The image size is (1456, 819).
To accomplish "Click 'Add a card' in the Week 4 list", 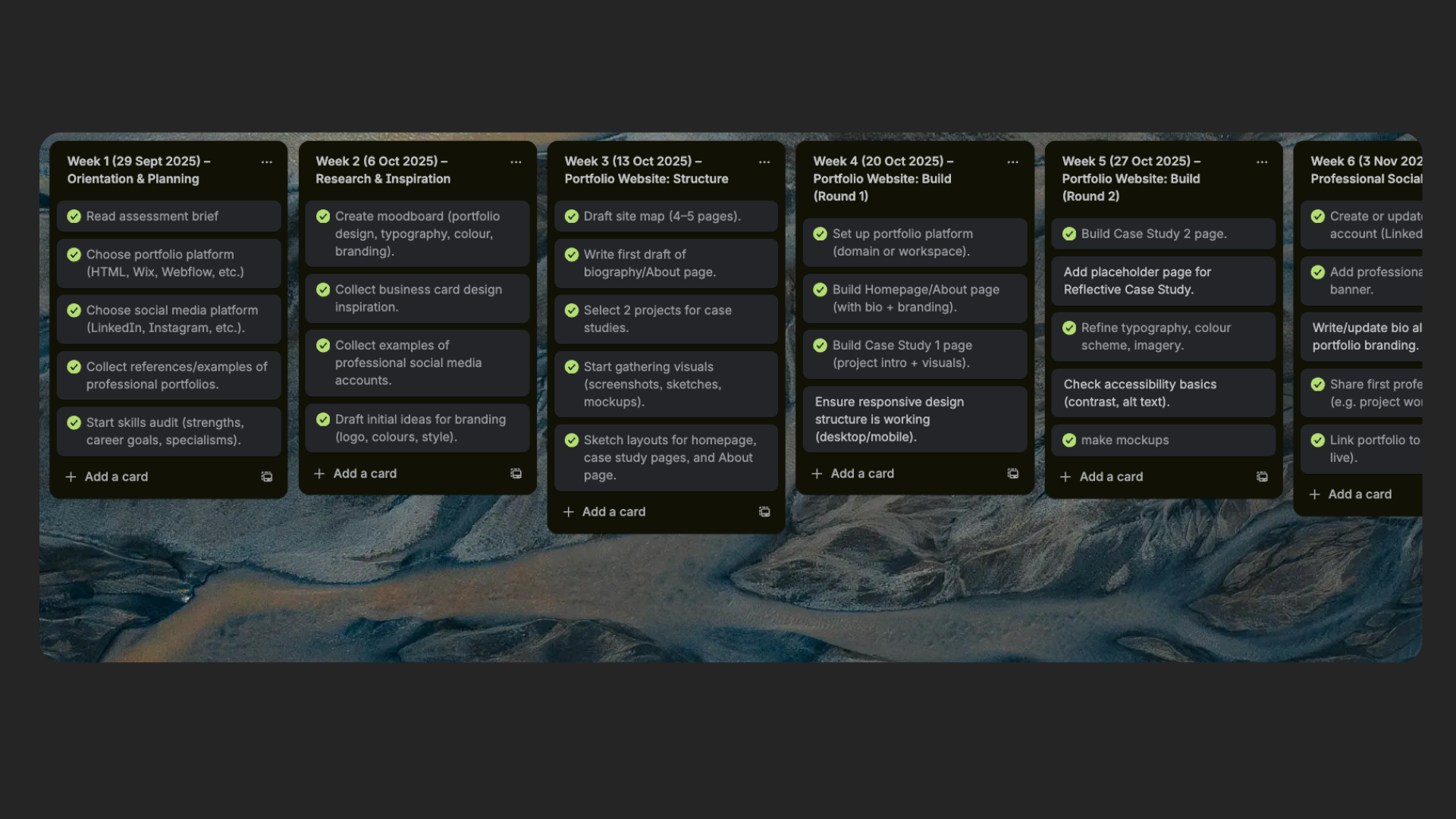I will click(862, 473).
